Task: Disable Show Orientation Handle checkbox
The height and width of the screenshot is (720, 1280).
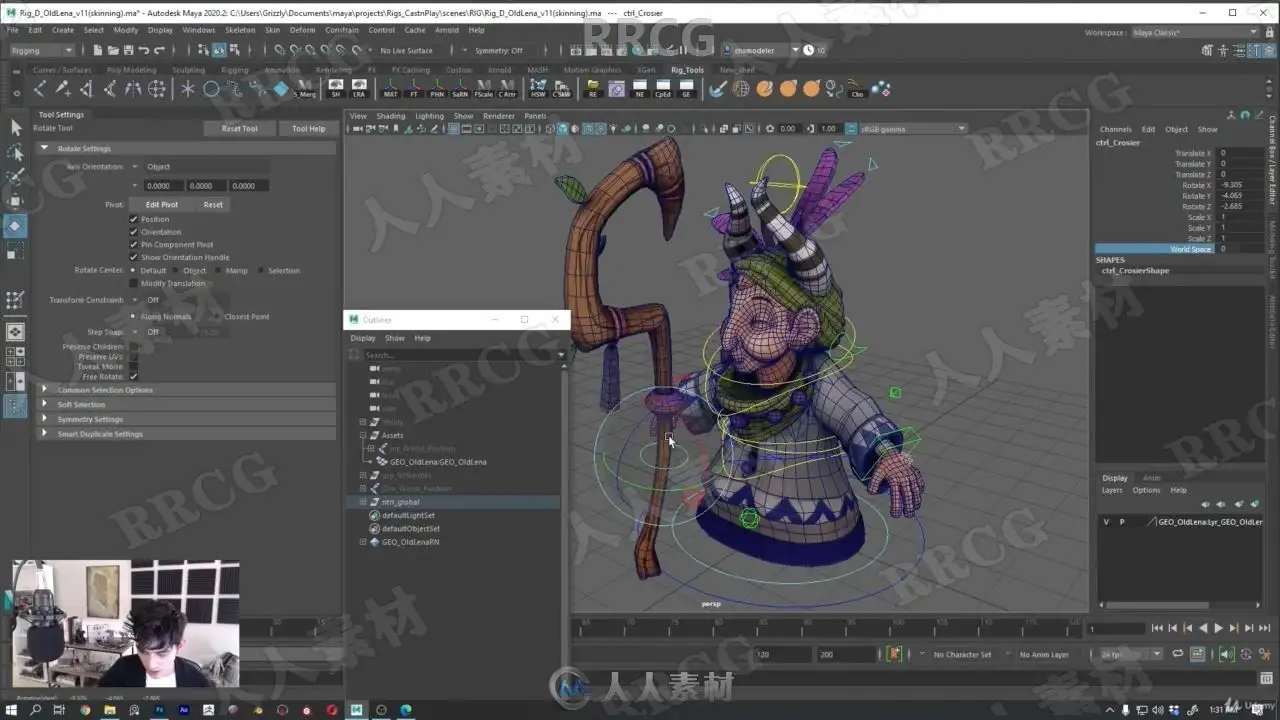Action: pos(133,258)
